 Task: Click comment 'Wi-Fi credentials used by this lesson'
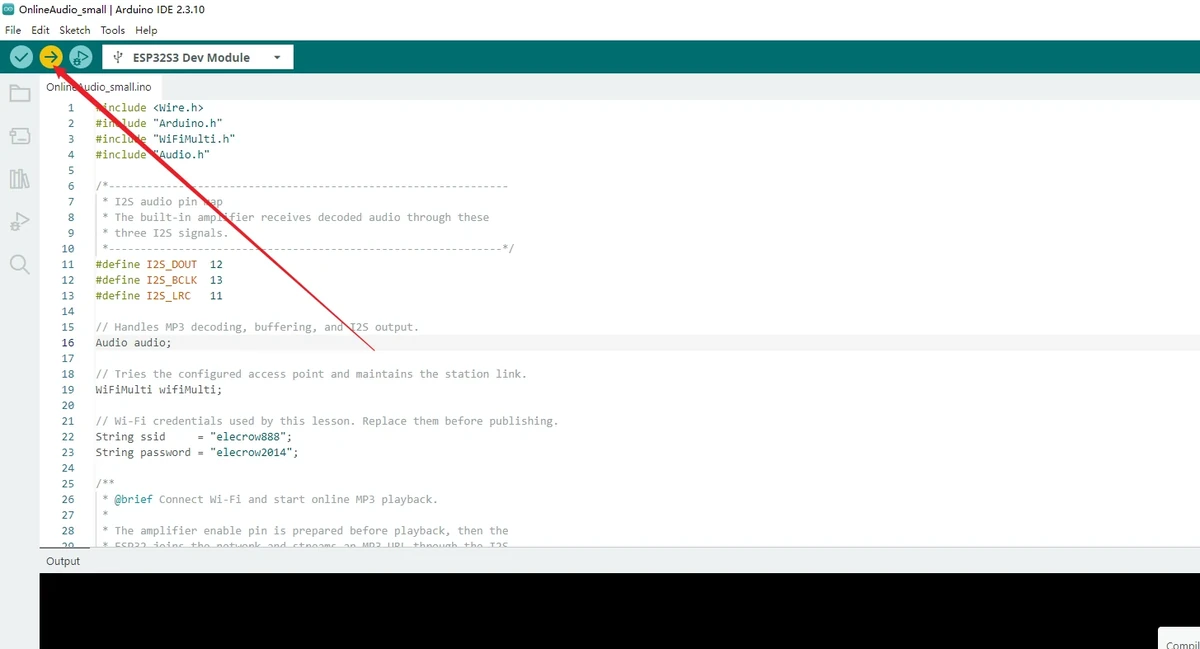pos(327,421)
